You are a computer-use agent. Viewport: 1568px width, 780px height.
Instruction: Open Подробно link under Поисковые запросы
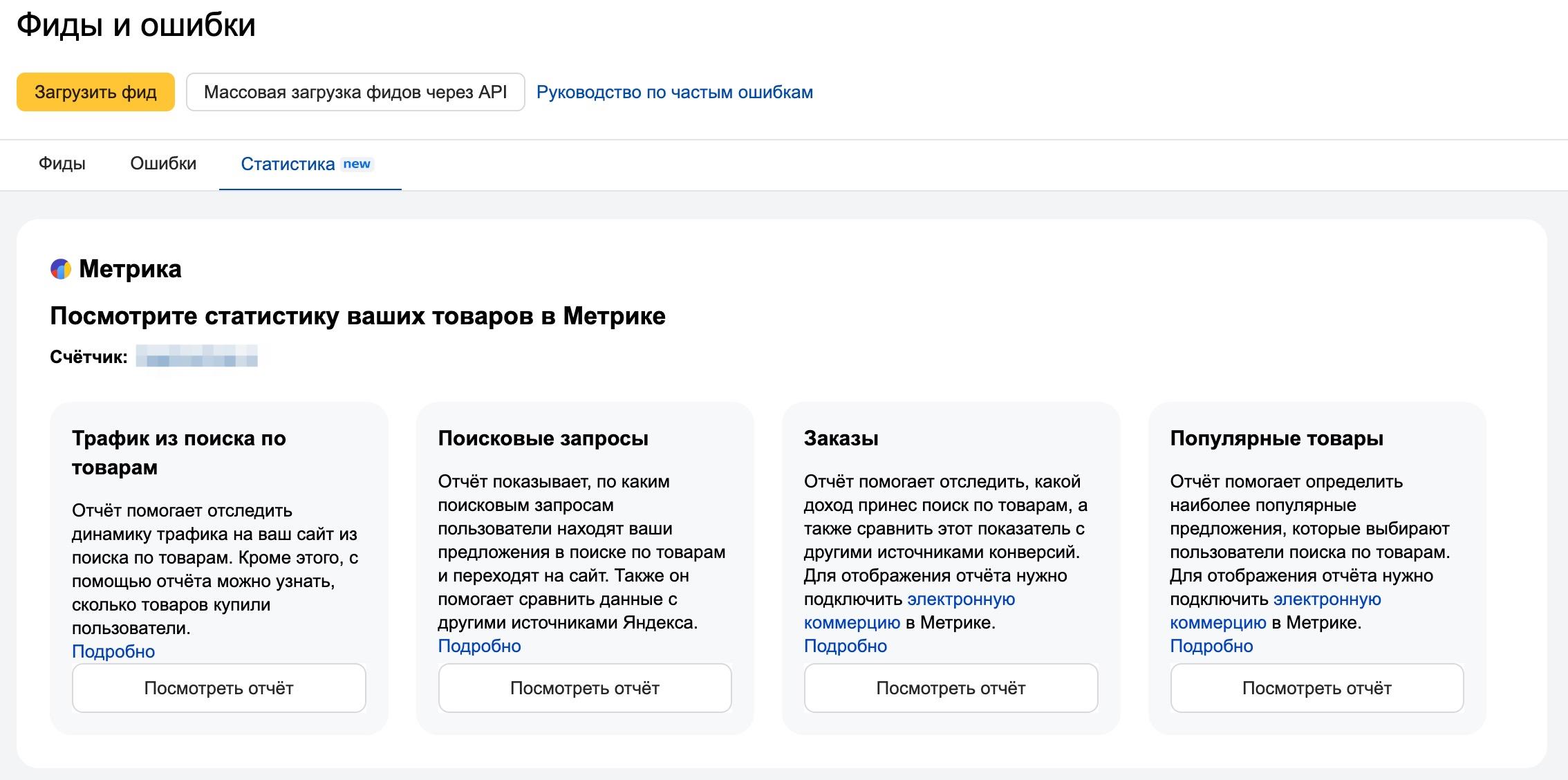pyautogui.click(x=479, y=646)
